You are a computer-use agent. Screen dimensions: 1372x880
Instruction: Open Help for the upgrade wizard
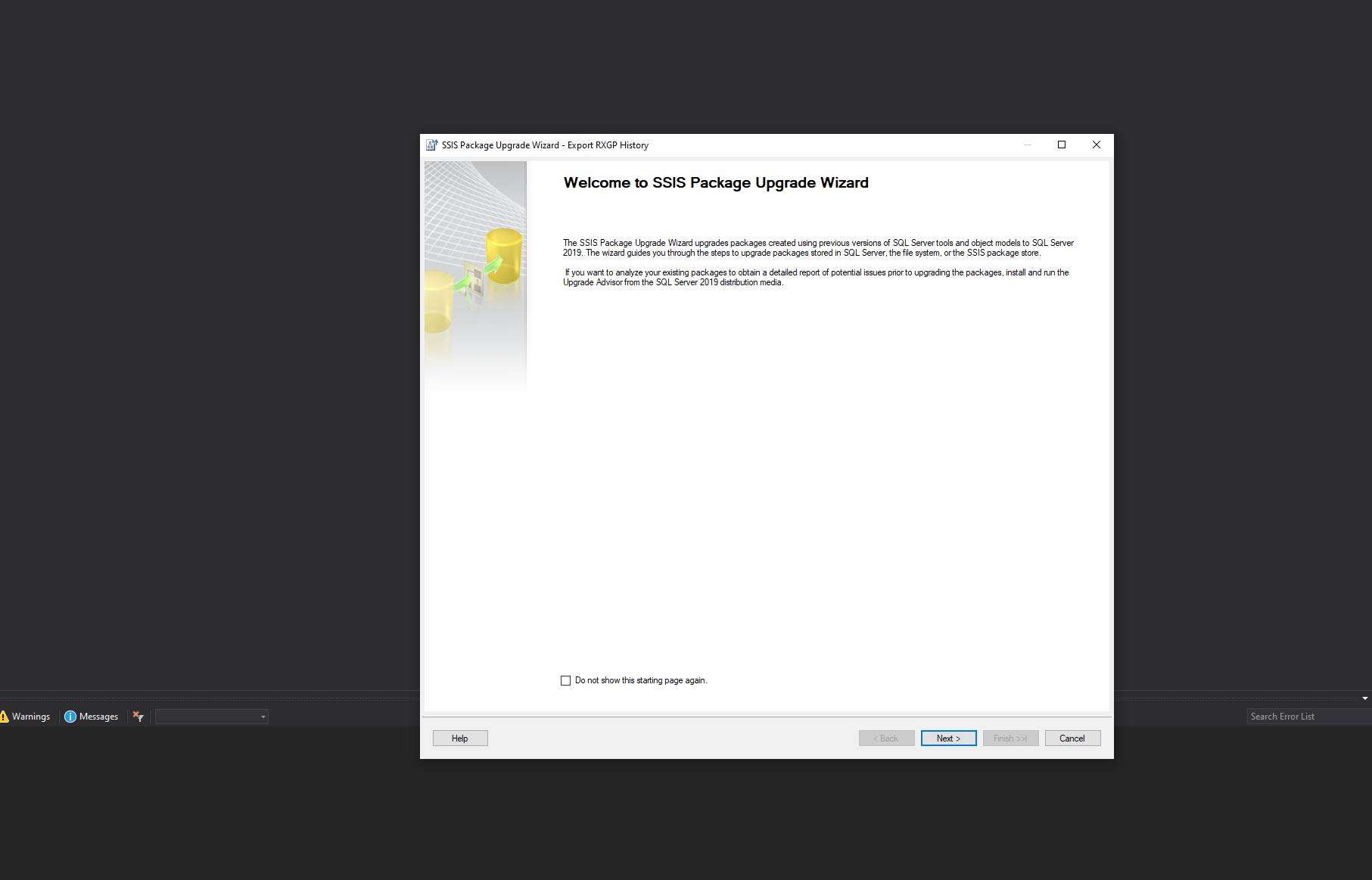coord(460,739)
